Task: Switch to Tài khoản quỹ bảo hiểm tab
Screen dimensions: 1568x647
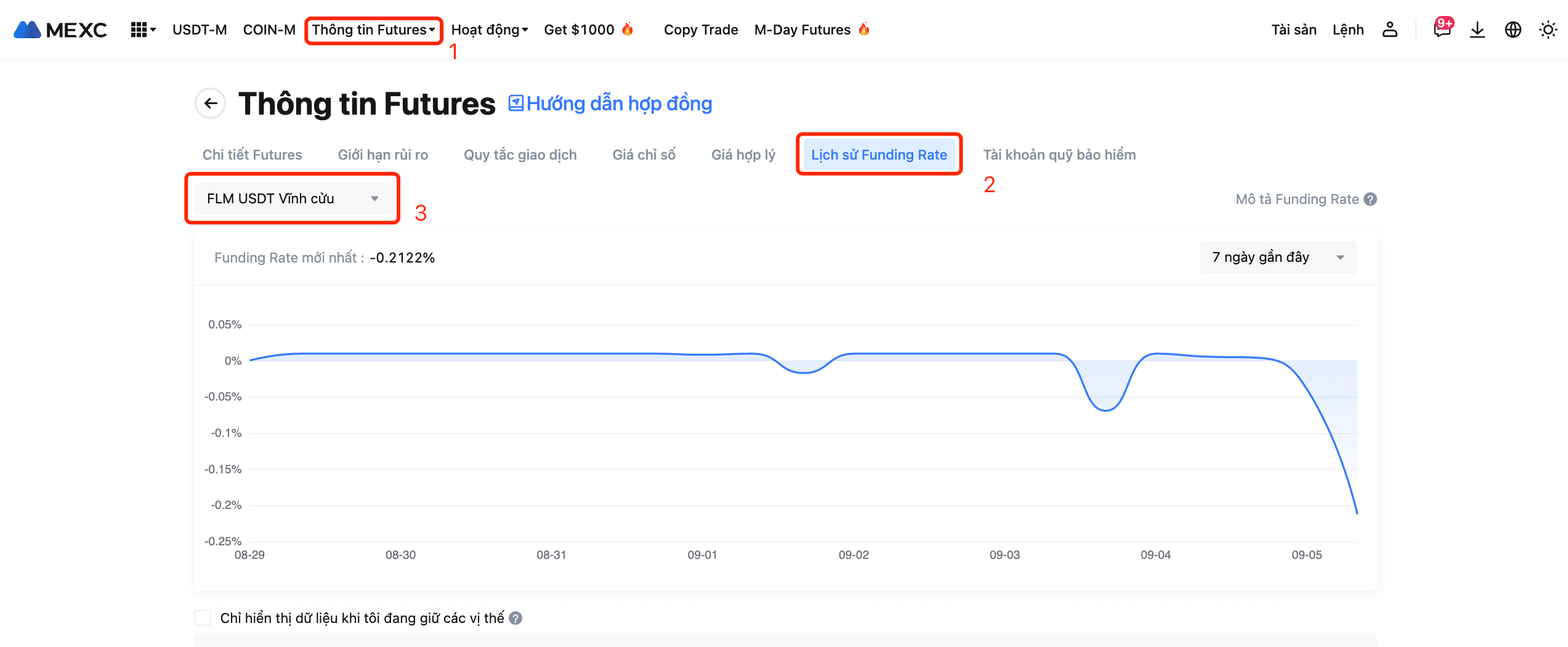Action: [x=1059, y=155]
